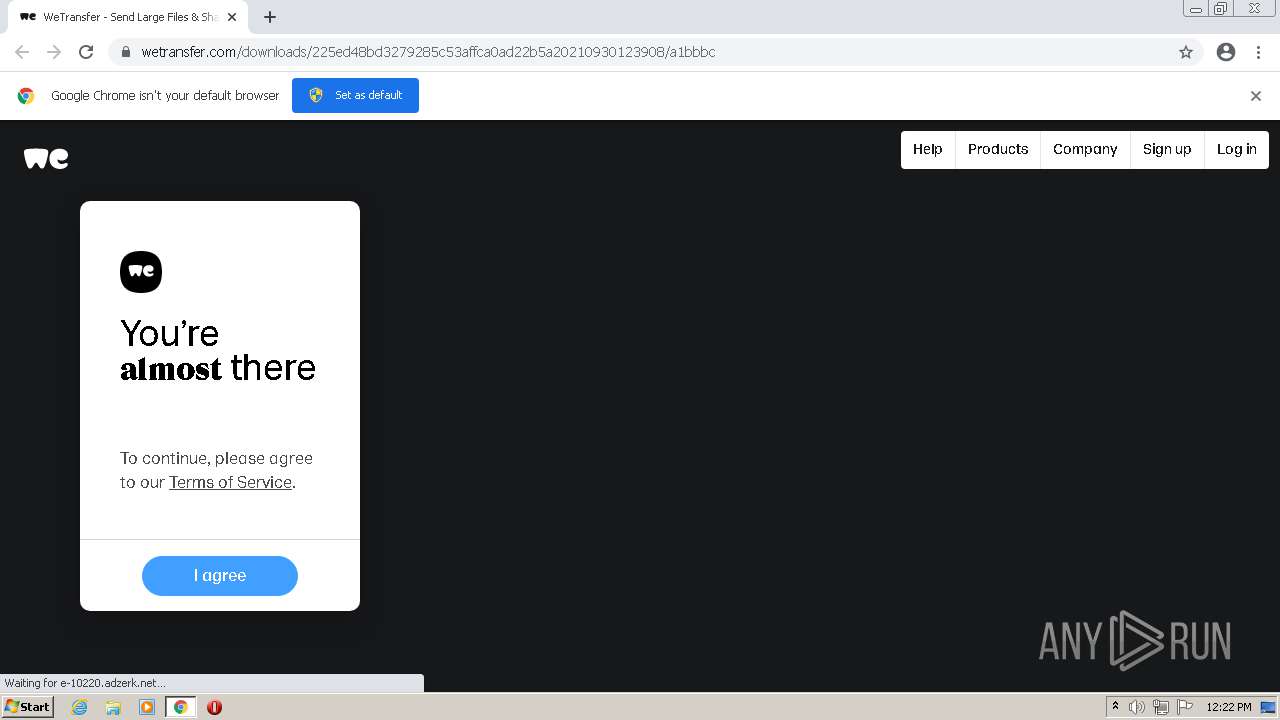
Task: Open the media player taskbar icon
Action: [x=147, y=707]
